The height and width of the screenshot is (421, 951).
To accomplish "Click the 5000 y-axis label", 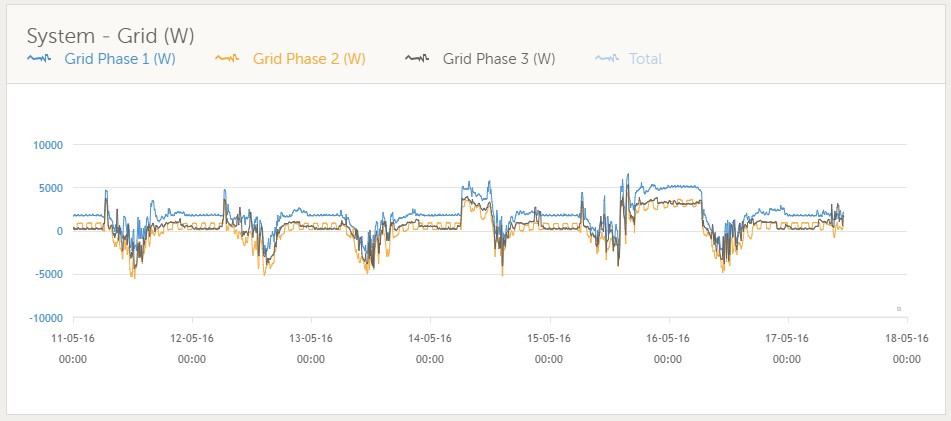I will click(49, 188).
